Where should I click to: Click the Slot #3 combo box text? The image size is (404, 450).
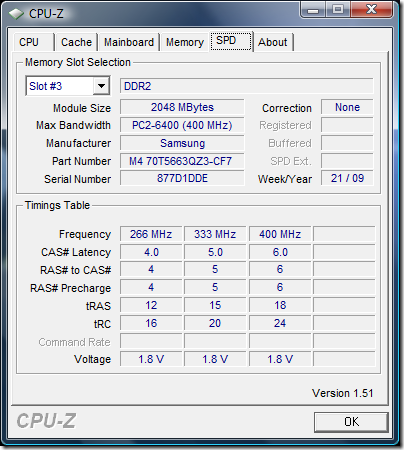tap(46, 86)
